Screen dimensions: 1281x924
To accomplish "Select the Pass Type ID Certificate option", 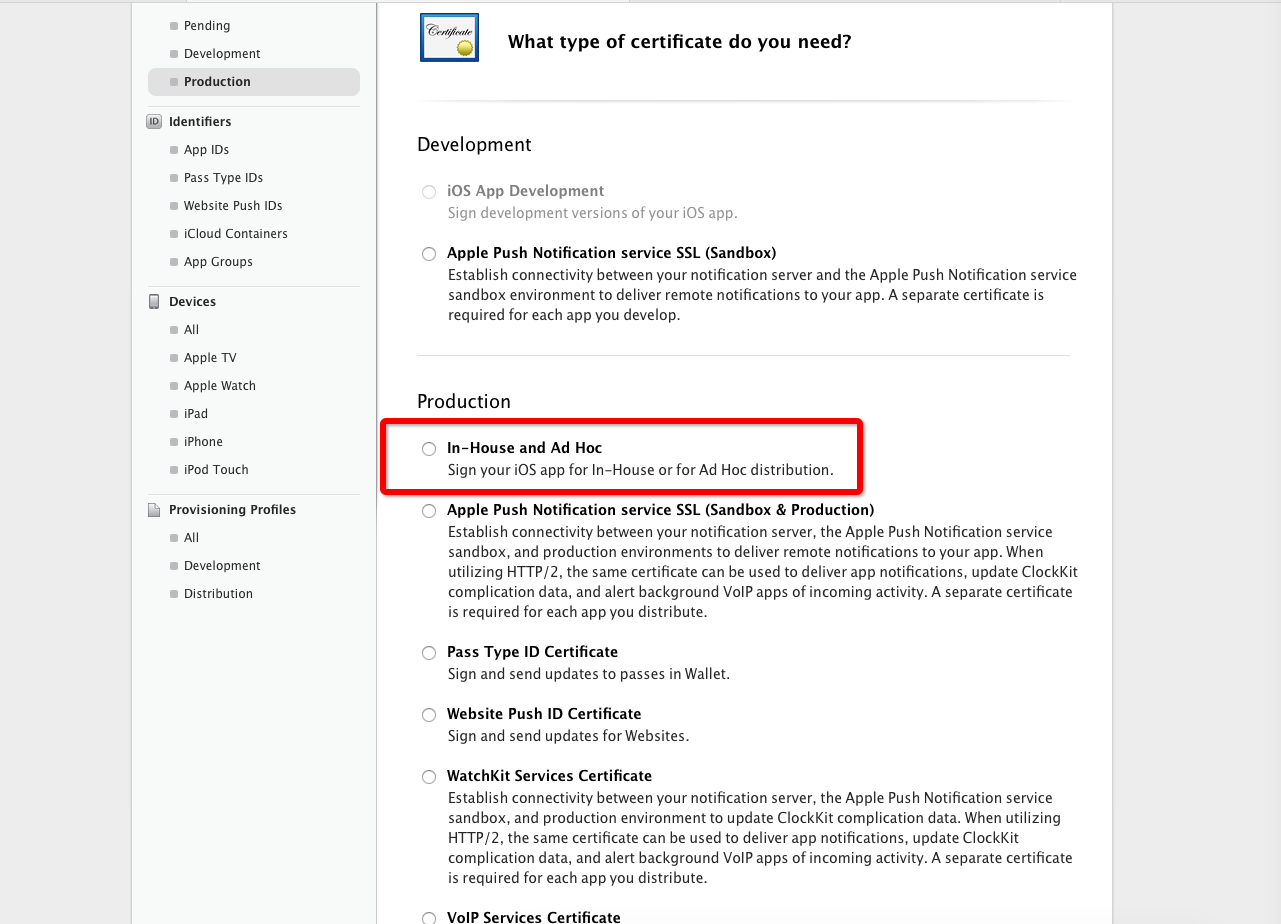I will [x=429, y=653].
